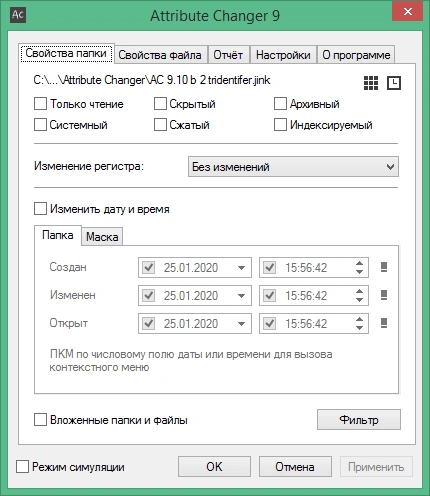Screen dimensions: 430x496
Task: Switch to Свойства папки tab
Action: point(66,53)
